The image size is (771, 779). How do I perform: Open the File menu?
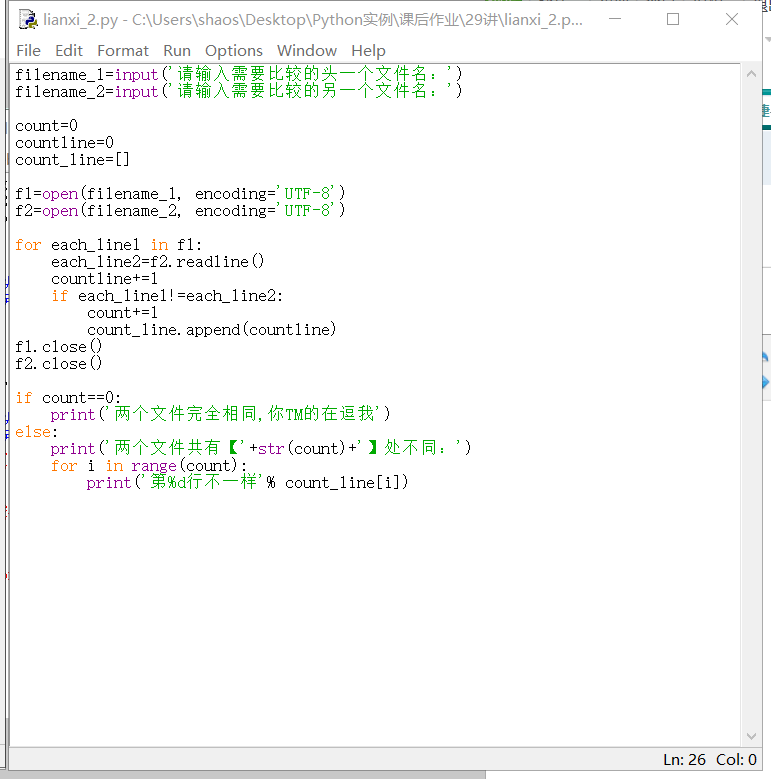tap(28, 50)
